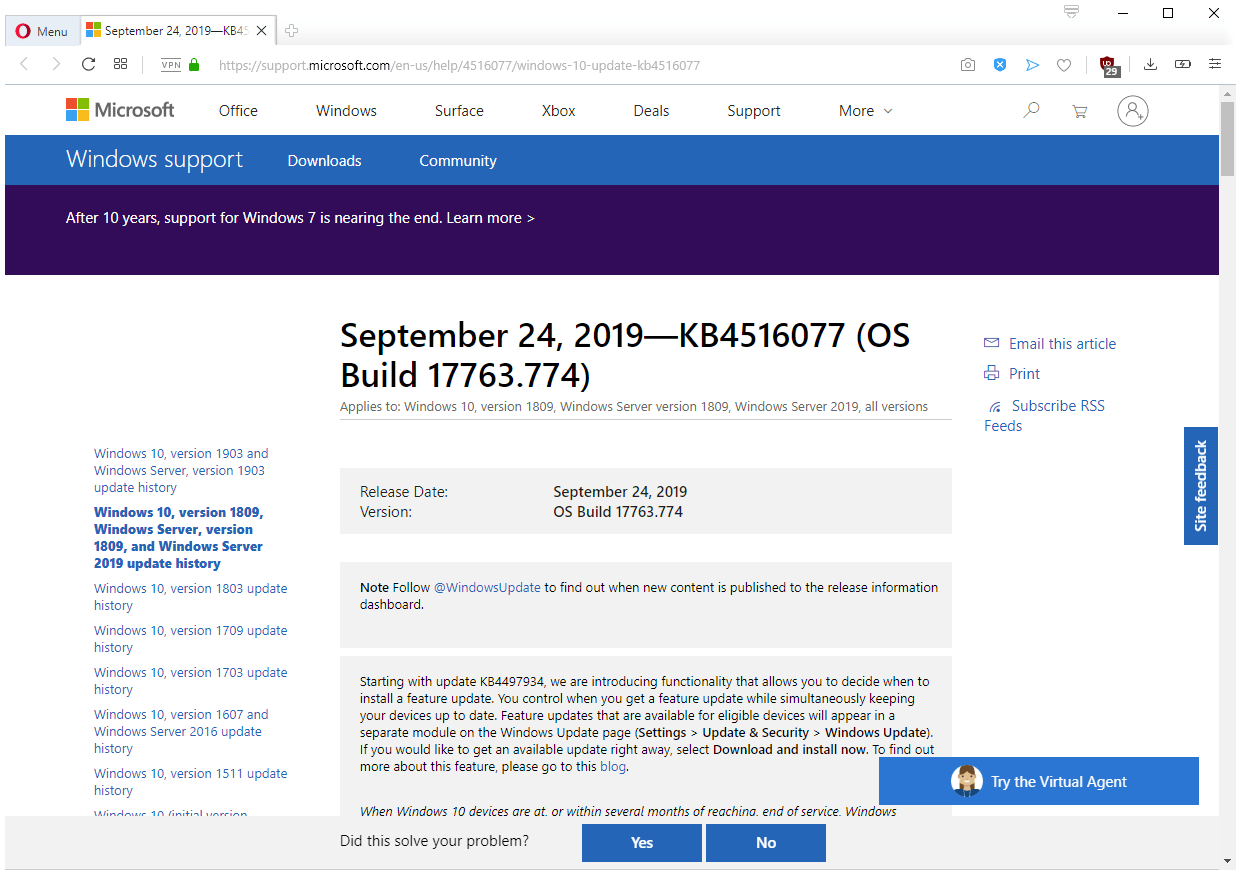Expand the More dropdown menu

[x=865, y=111]
